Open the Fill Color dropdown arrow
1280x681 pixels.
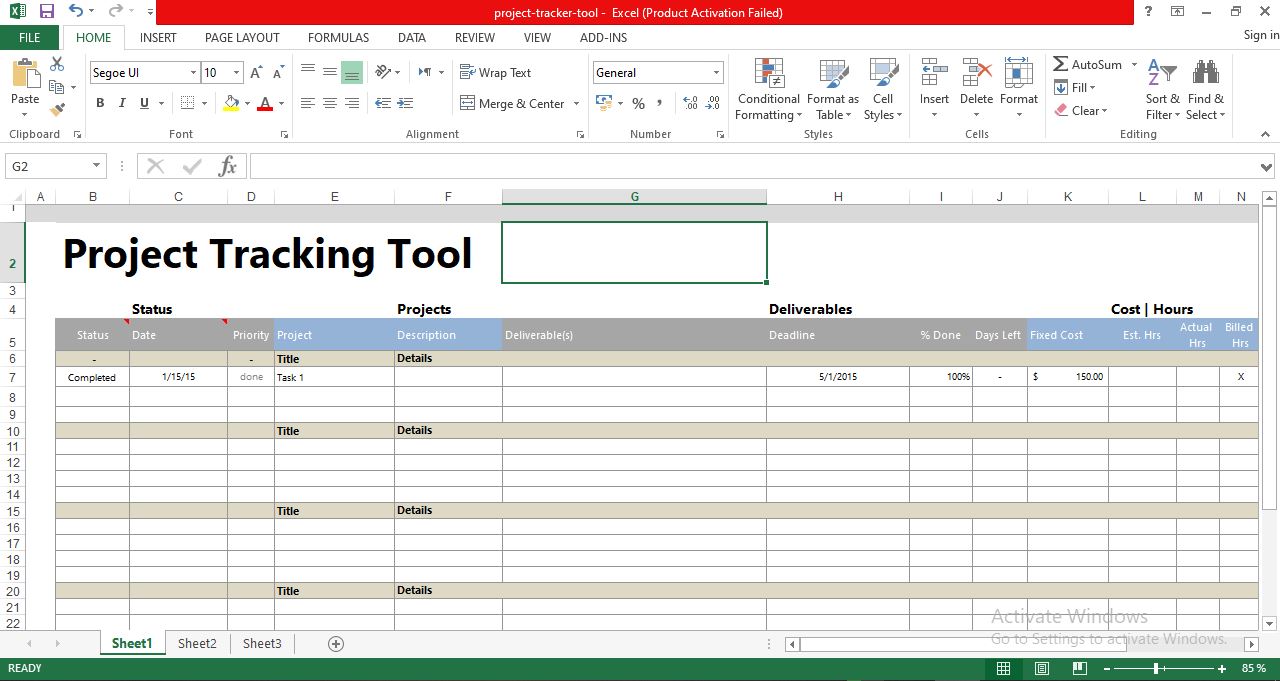coord(245,103)
